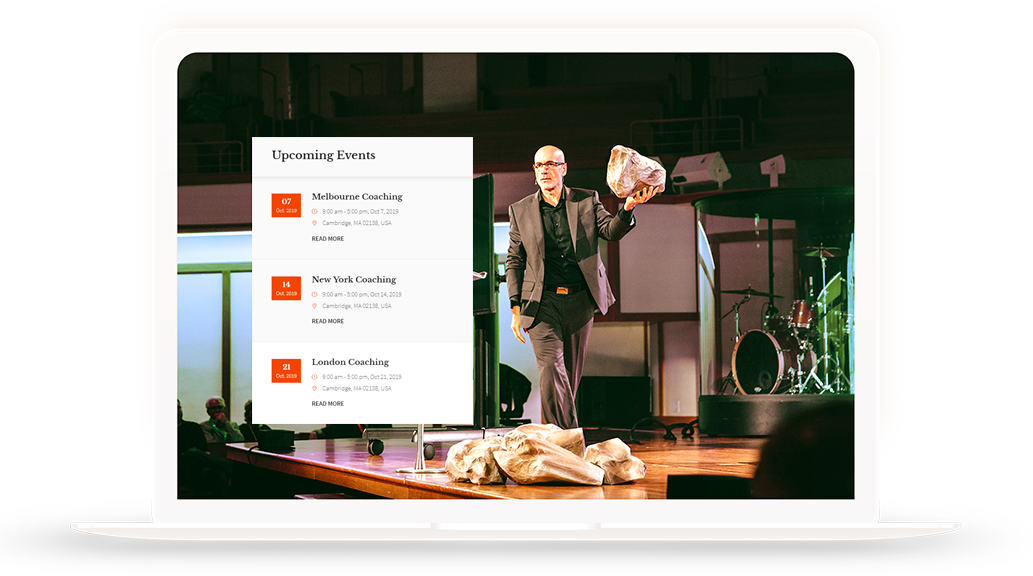Click the clock icon for Melbourne Coaching
This screenshot has height=576, width=1033.
coord(315,210)
